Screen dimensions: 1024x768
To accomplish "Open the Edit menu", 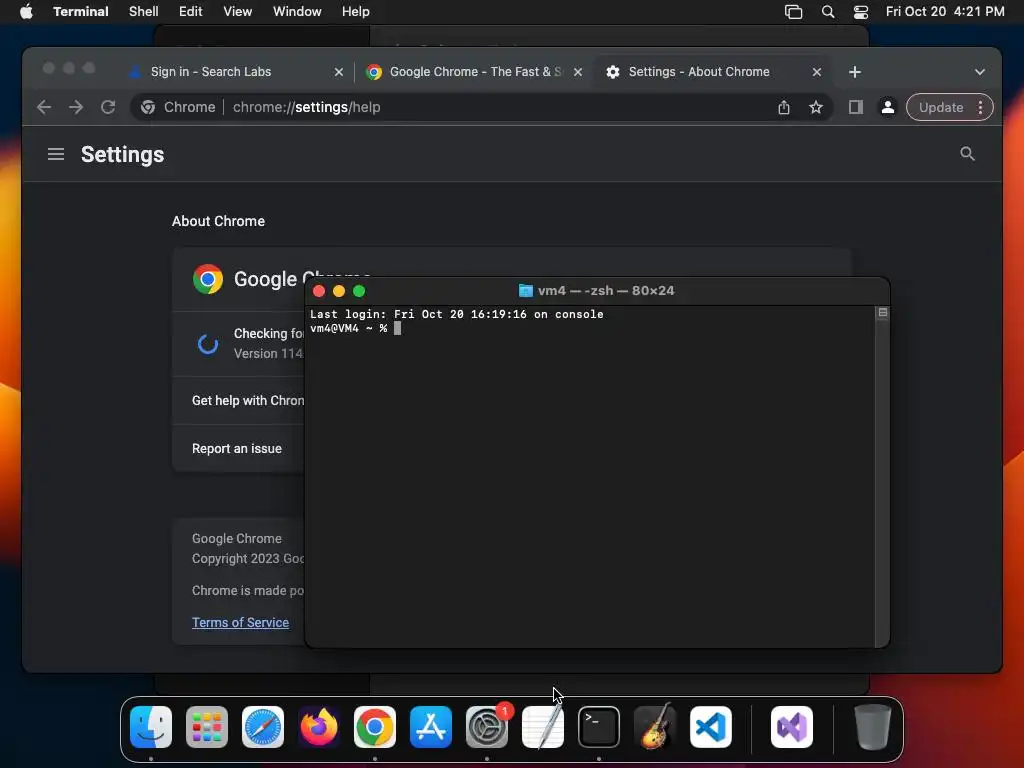I will coord(191,12).
